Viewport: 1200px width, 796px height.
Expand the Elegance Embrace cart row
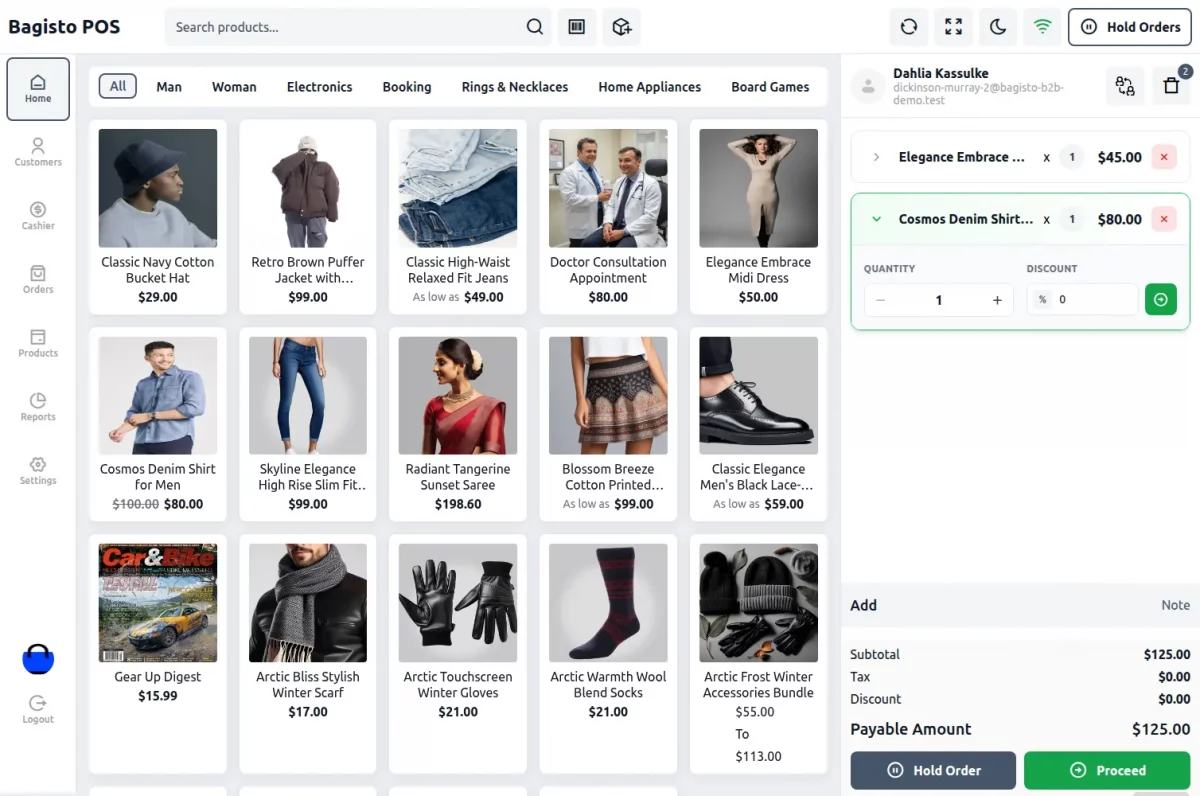pos(876,157)
